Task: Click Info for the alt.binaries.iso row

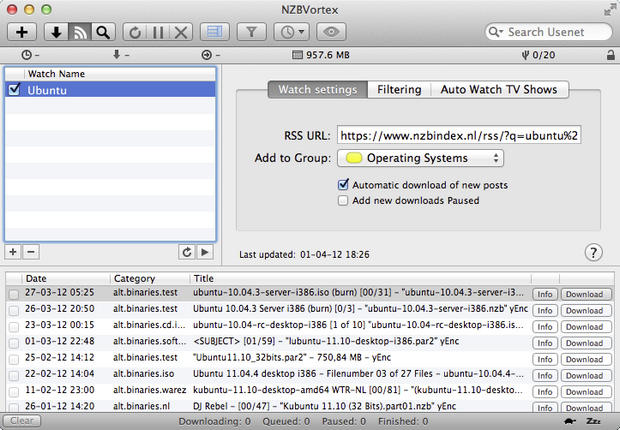Action: (x=544, y=375)
